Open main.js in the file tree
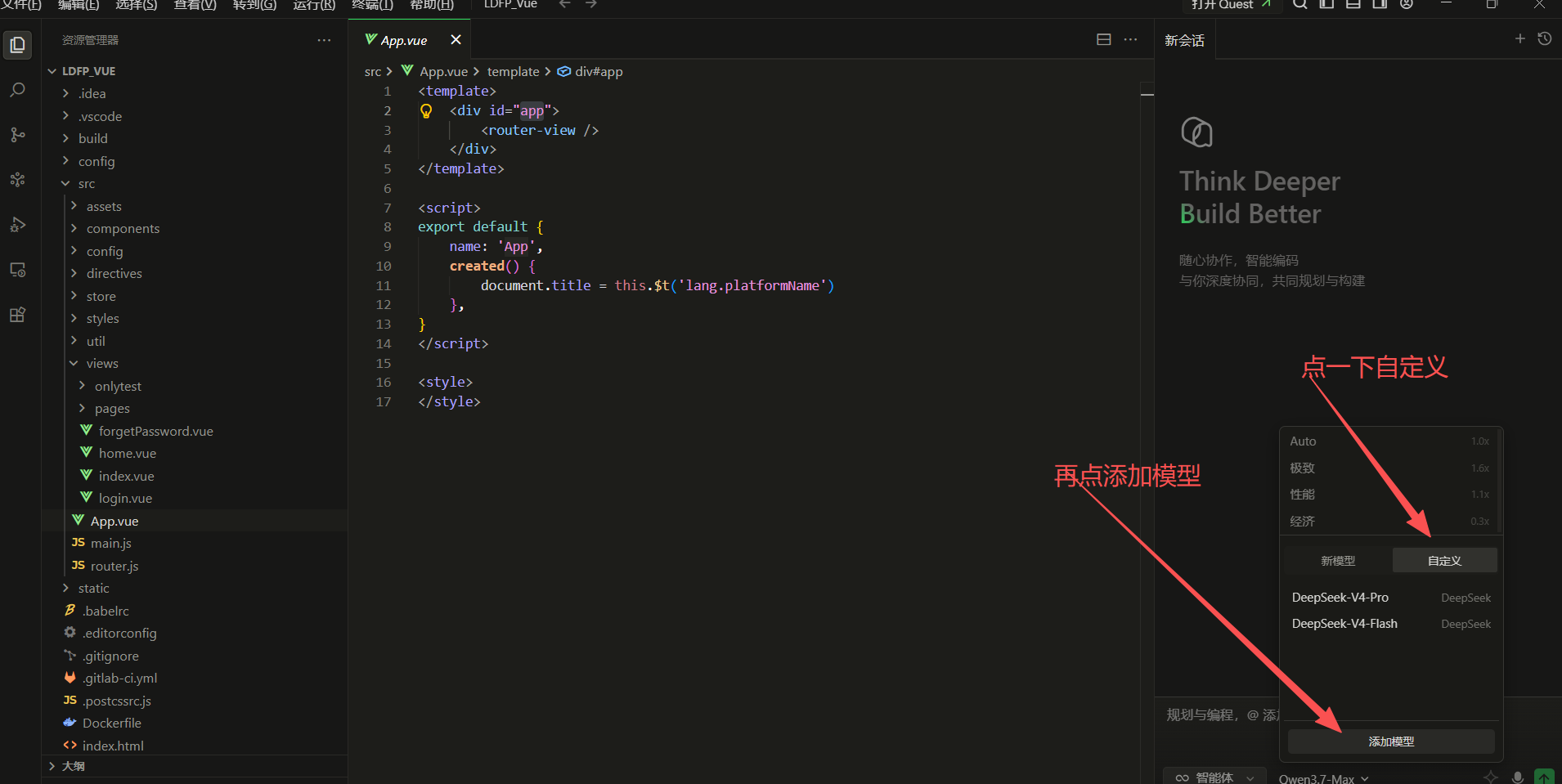 (195, 543)
